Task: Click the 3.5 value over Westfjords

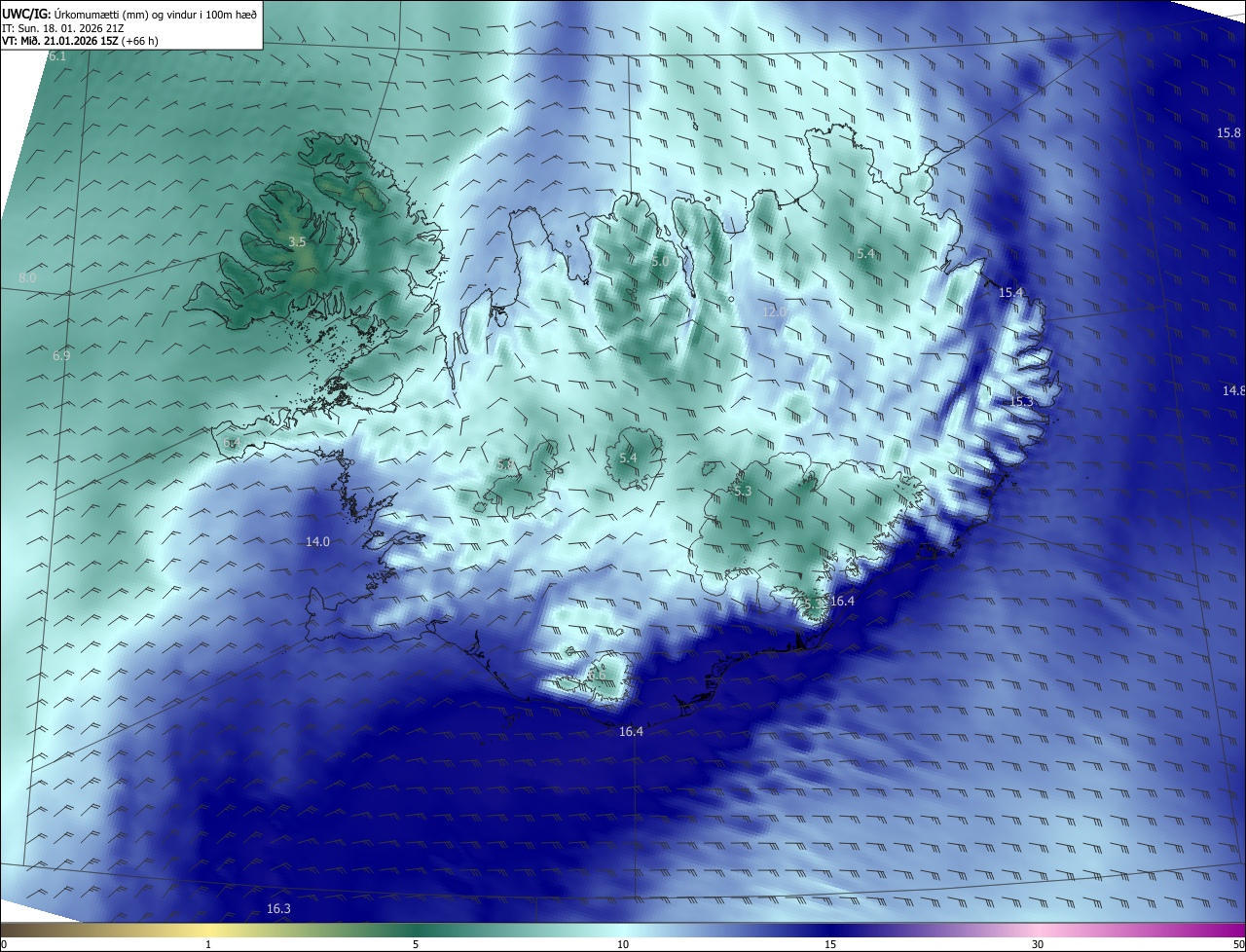Action: click(x=297, y=241)
